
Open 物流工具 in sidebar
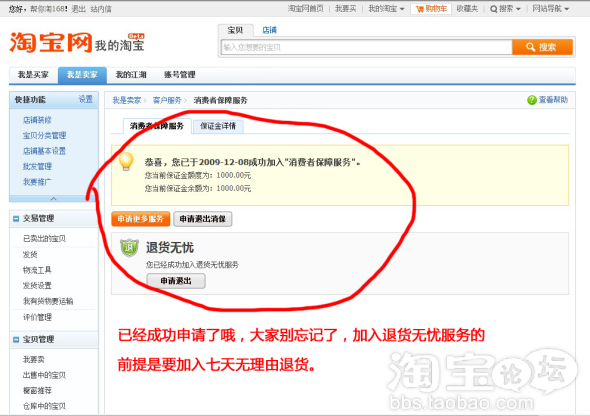37,270
